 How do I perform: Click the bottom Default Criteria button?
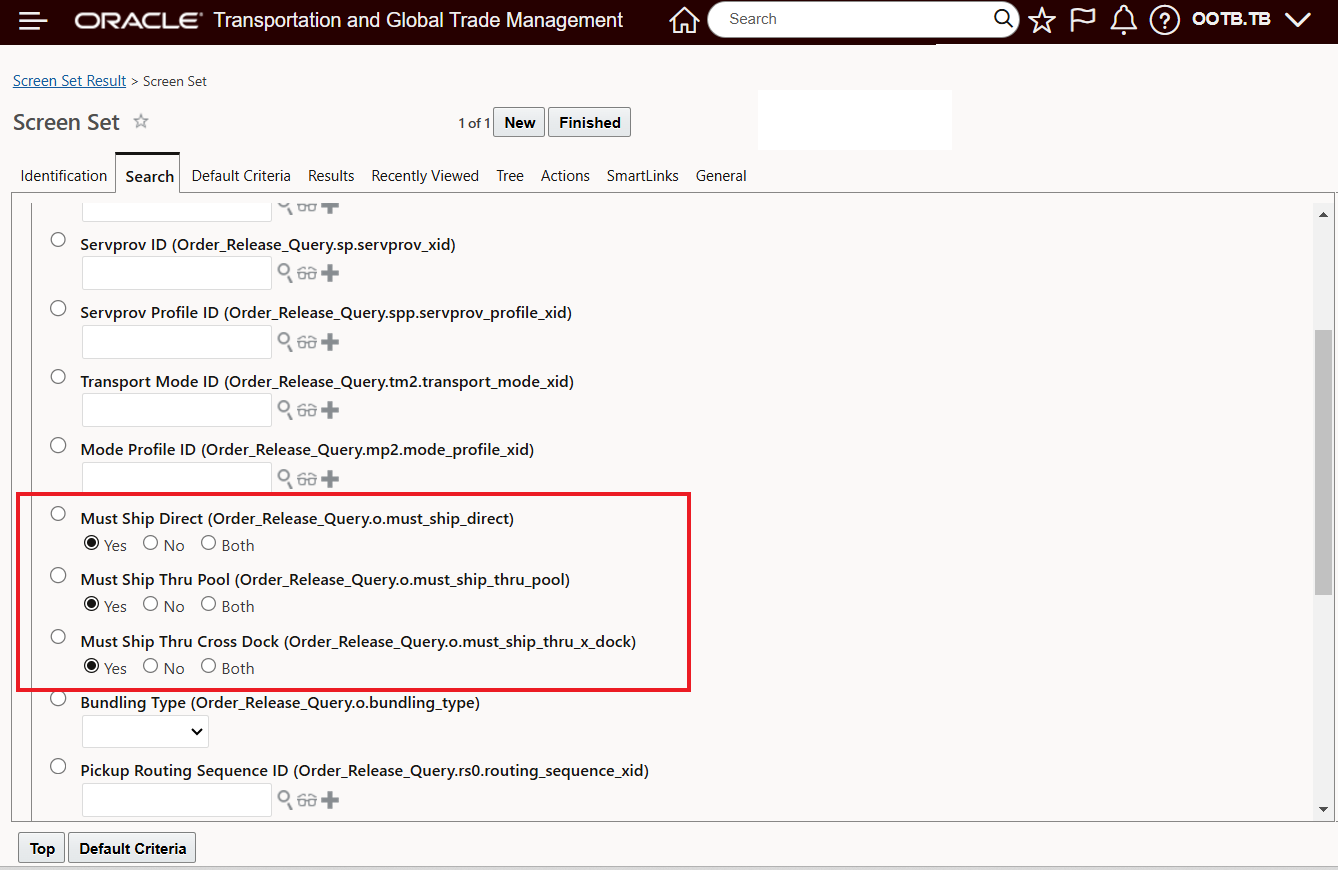[133, 848]
